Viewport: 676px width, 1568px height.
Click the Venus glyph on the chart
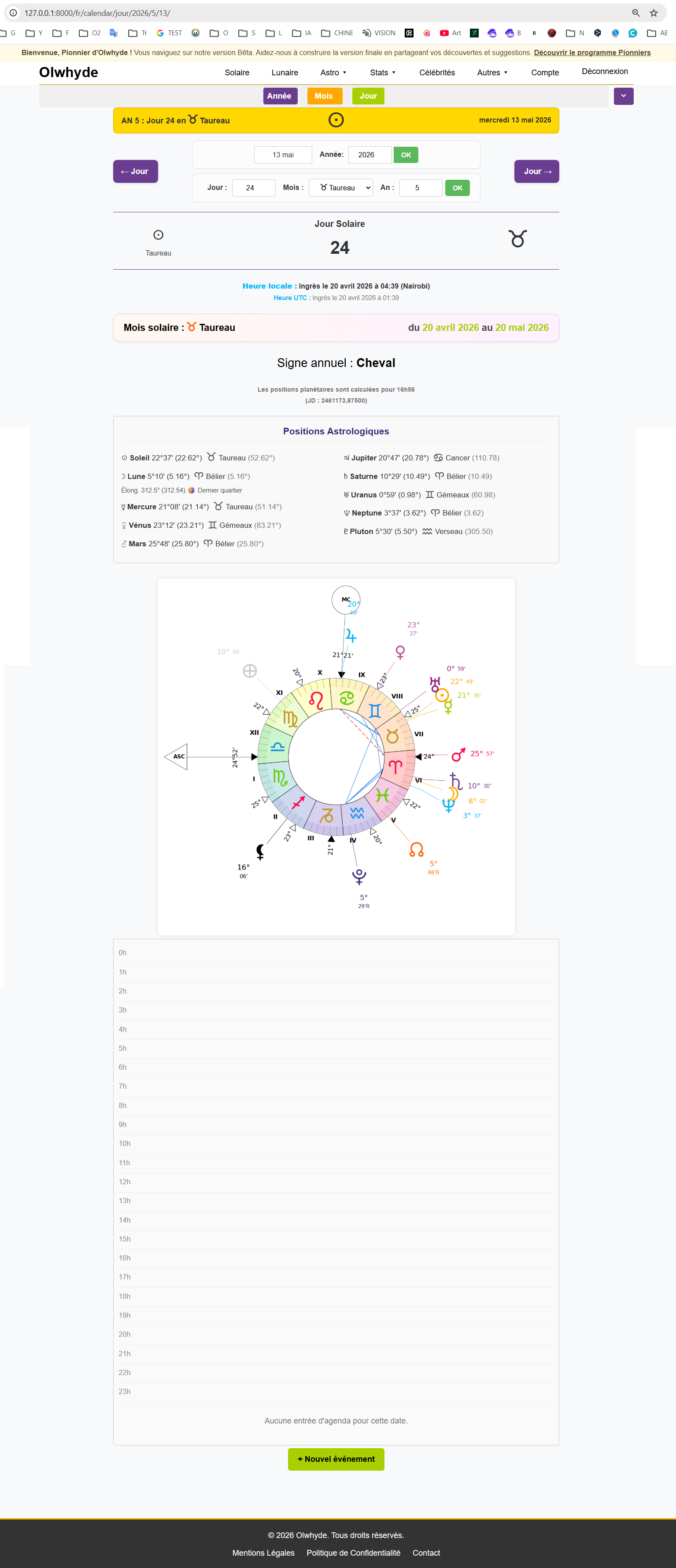[x=400, y=652]
